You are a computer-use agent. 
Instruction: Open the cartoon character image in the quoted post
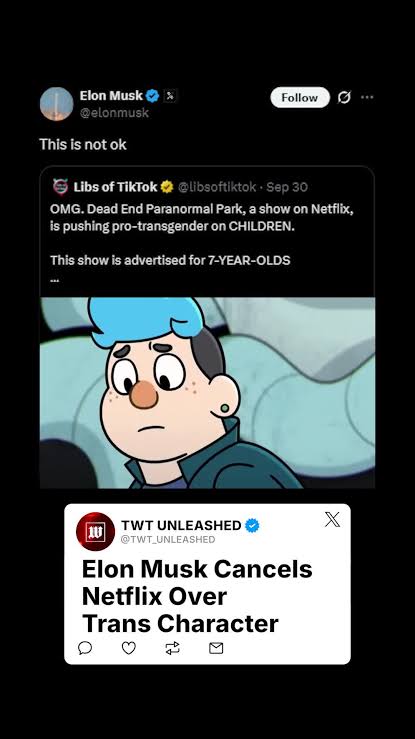click(x=207, y=393)
